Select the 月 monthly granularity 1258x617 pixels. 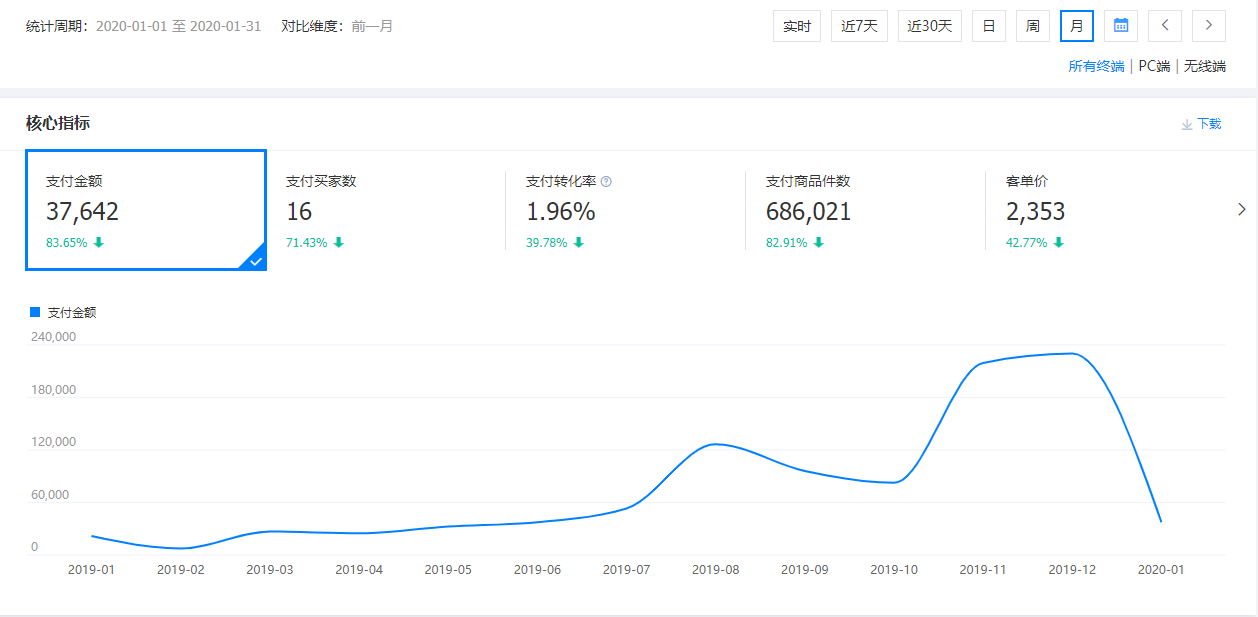click(x=1076, y=26)
